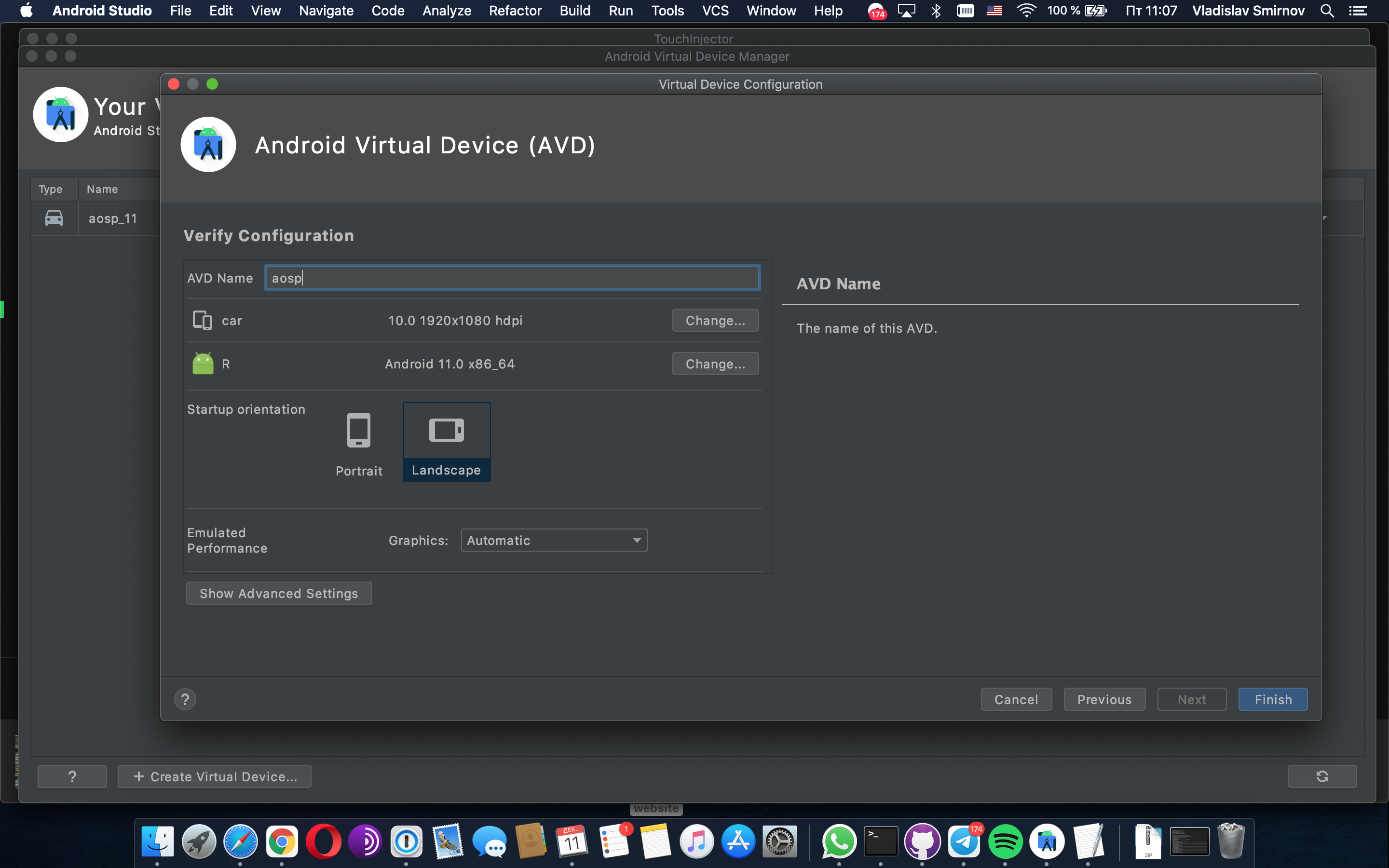
Task: Click the battery status in menu bar
Action: point(1077,10)
